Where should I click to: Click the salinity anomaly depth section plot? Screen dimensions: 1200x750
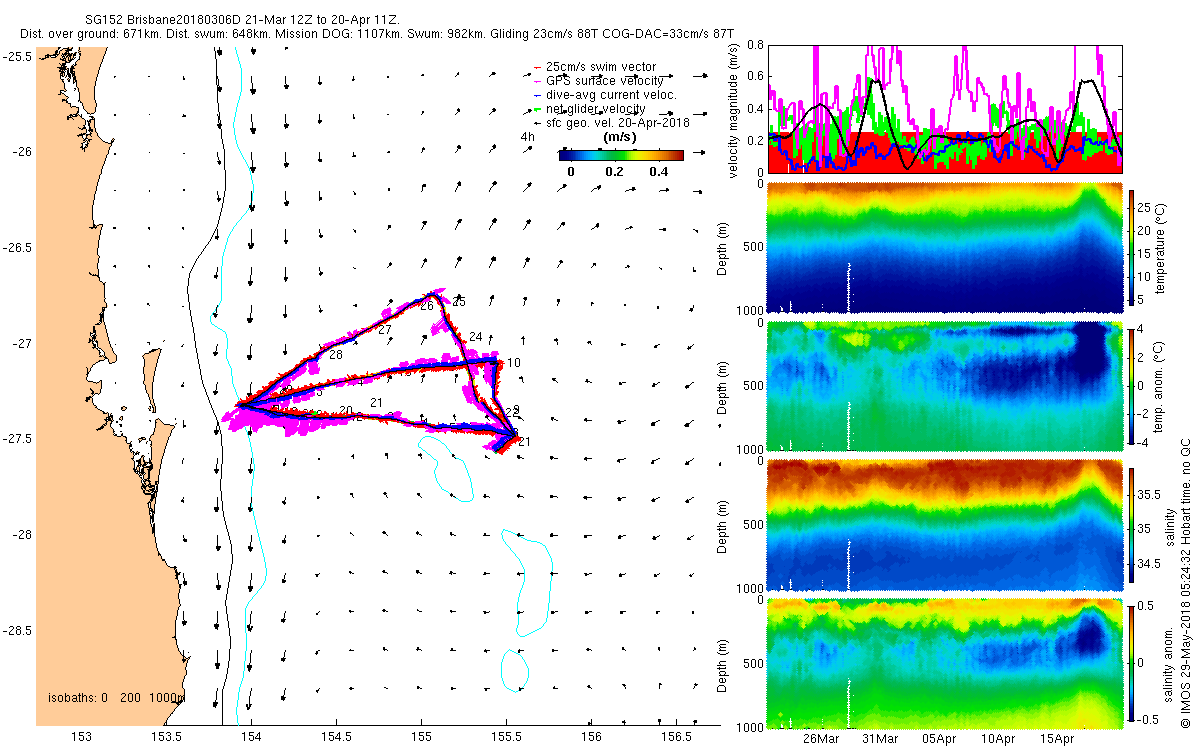[x=944, y=663]
